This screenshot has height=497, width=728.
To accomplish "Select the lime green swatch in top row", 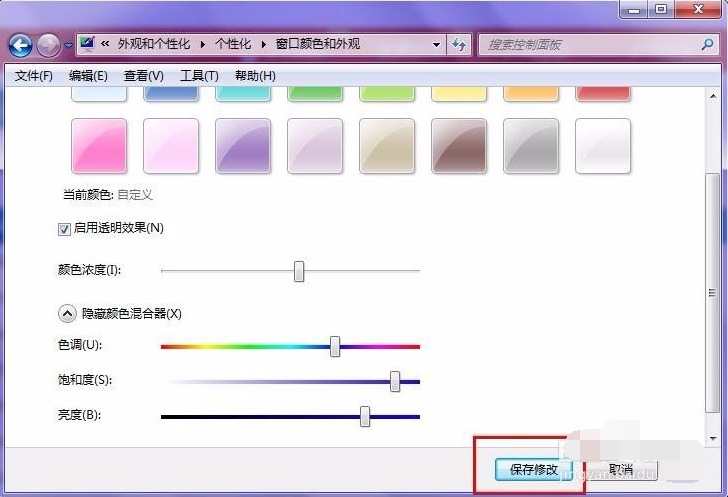I will (387, 94).
